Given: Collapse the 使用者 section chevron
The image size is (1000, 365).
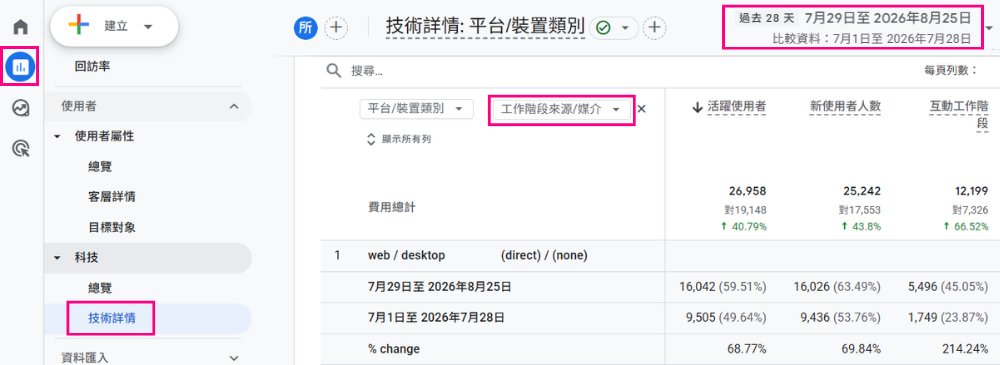Looking at the screenshot, I should point(233,107).
